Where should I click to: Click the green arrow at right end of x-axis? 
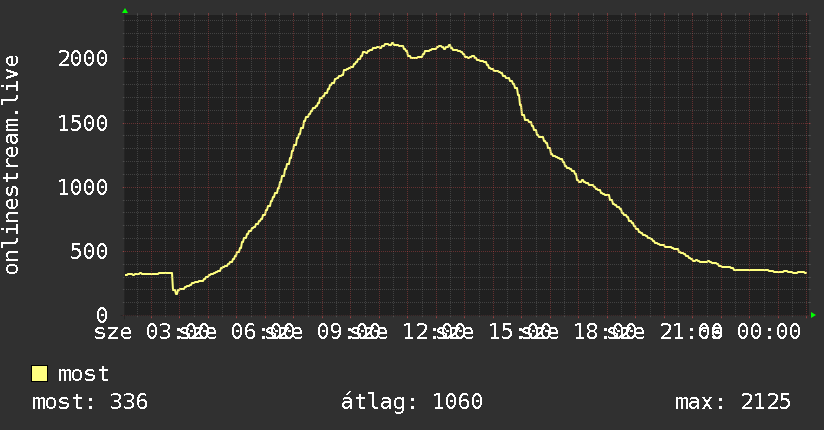pos(813,315)
